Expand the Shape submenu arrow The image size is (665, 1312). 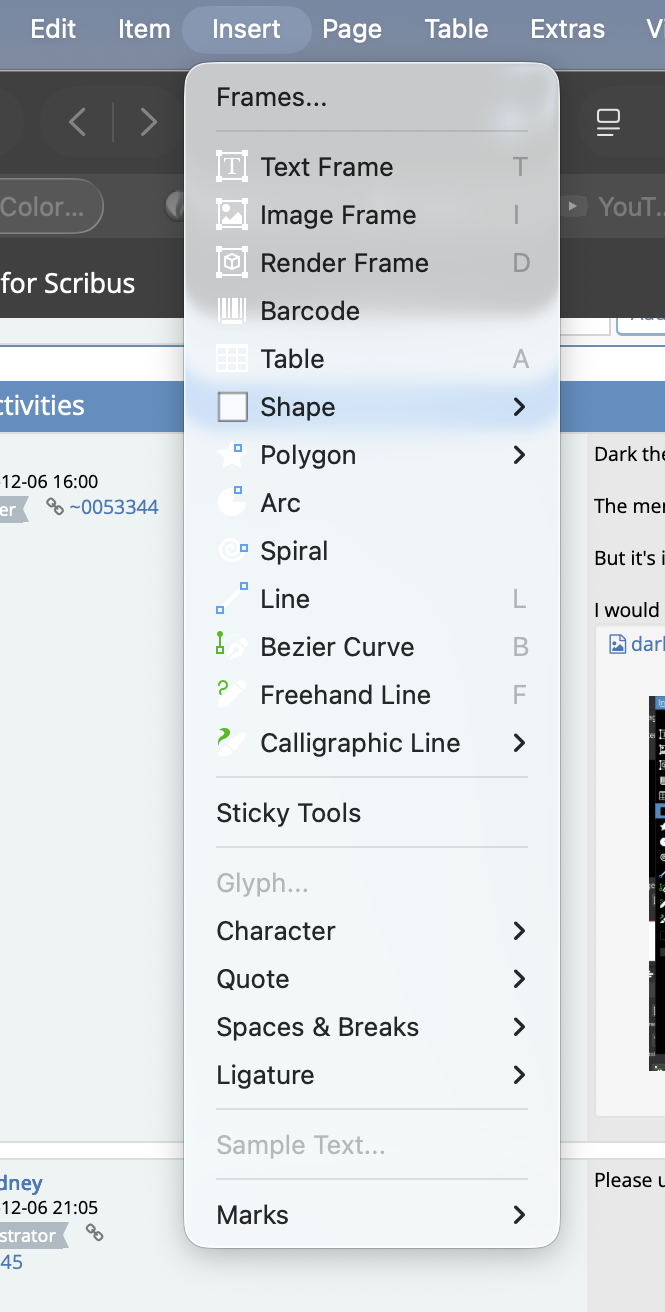pyautogui.click(x=519, y=407)
